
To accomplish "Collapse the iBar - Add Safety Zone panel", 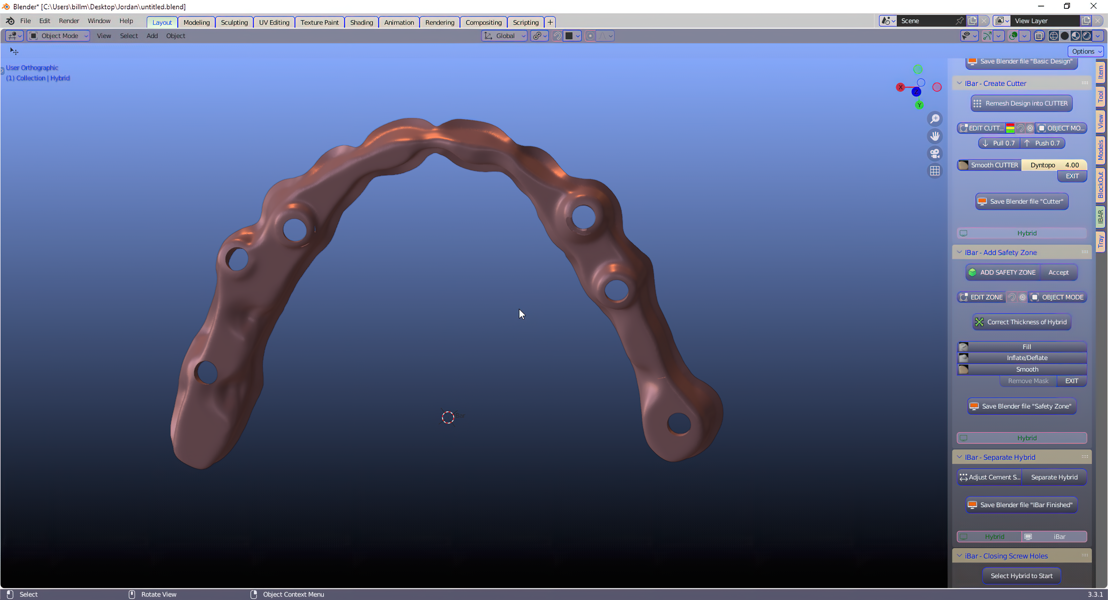I will (959, 253).
